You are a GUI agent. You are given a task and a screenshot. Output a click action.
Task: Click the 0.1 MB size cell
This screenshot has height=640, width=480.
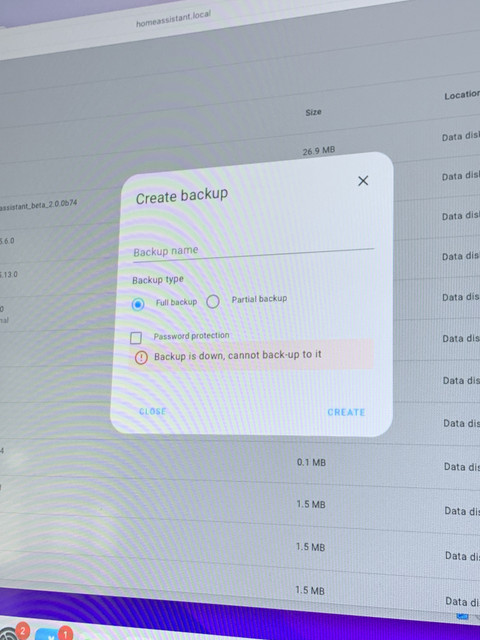(x=311, y=462)
